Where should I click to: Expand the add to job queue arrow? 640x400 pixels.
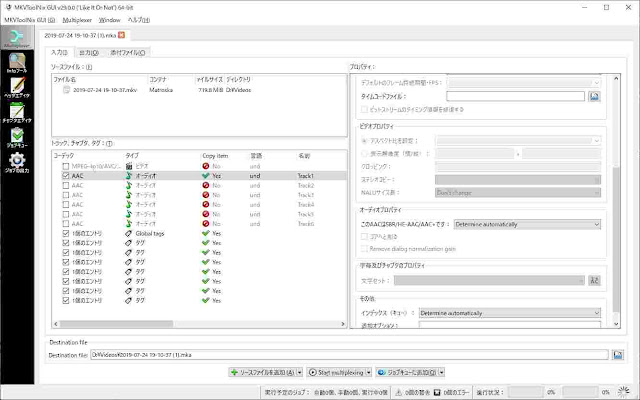click(441, 372)
